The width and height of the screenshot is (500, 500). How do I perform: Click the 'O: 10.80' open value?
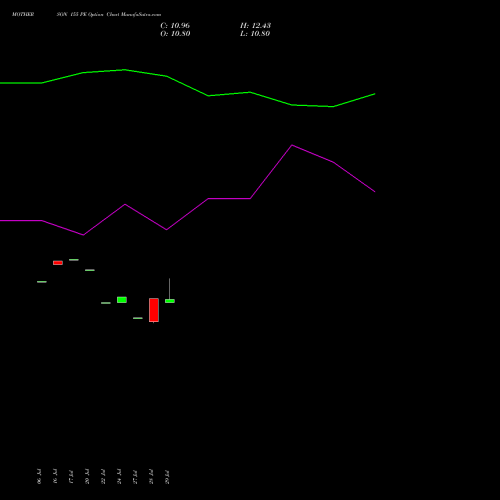[175, 34]
